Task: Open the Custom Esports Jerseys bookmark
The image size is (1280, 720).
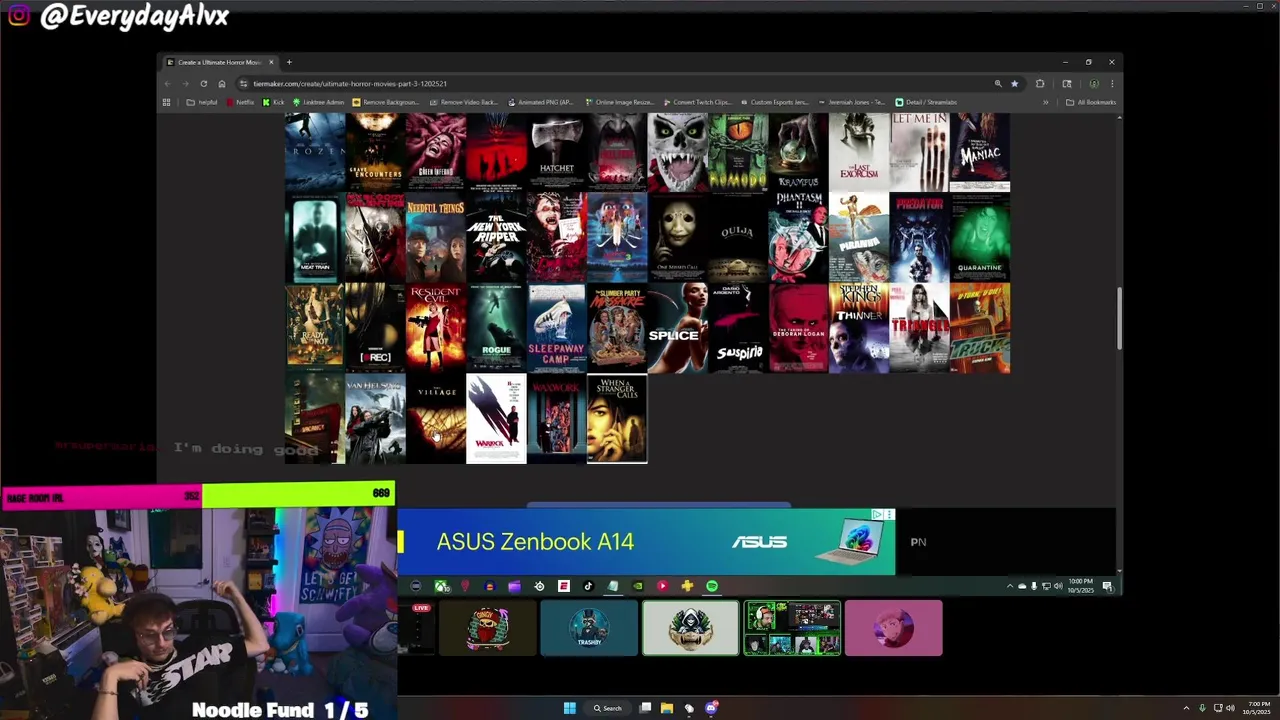Action: [x=775, y=102]
